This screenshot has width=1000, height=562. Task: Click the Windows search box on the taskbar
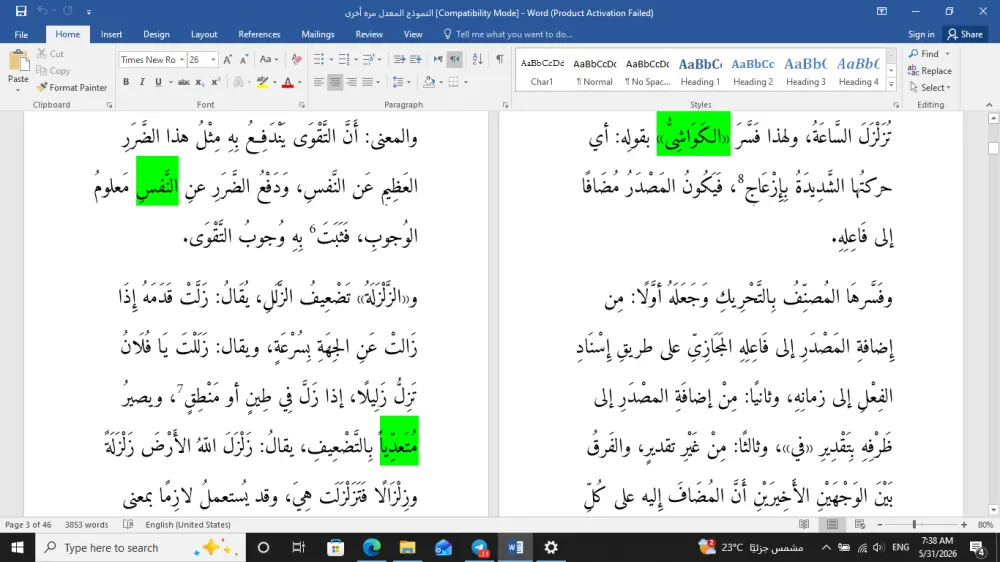[140, 547]
